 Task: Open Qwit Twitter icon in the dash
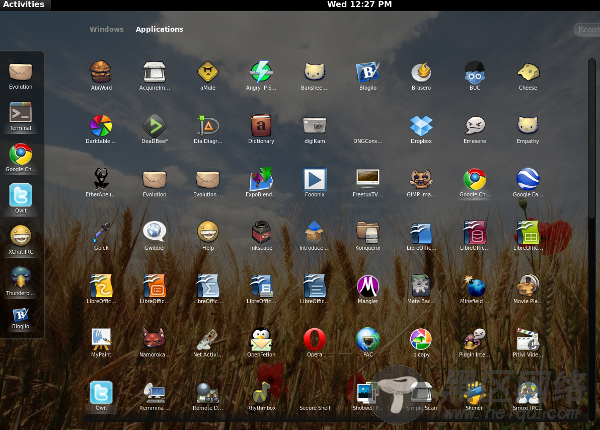click(21, 198)
